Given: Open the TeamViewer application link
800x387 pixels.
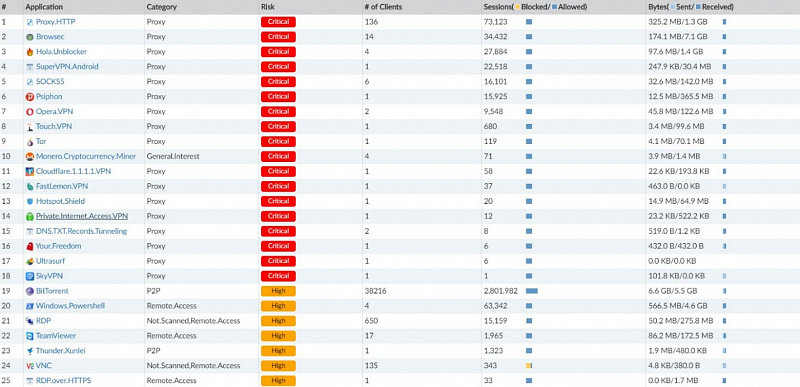Looking at the screenshot, I should point(56,336).
